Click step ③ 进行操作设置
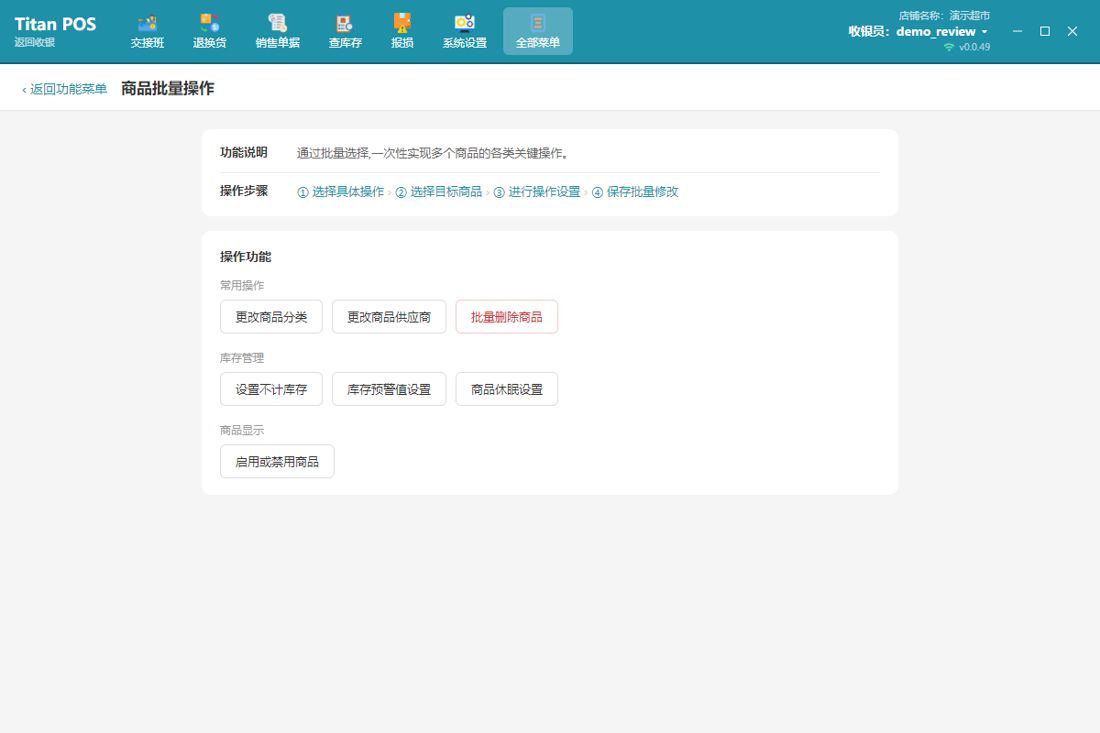The height and width of the screenshot is (733, 1100). point(537,191)
